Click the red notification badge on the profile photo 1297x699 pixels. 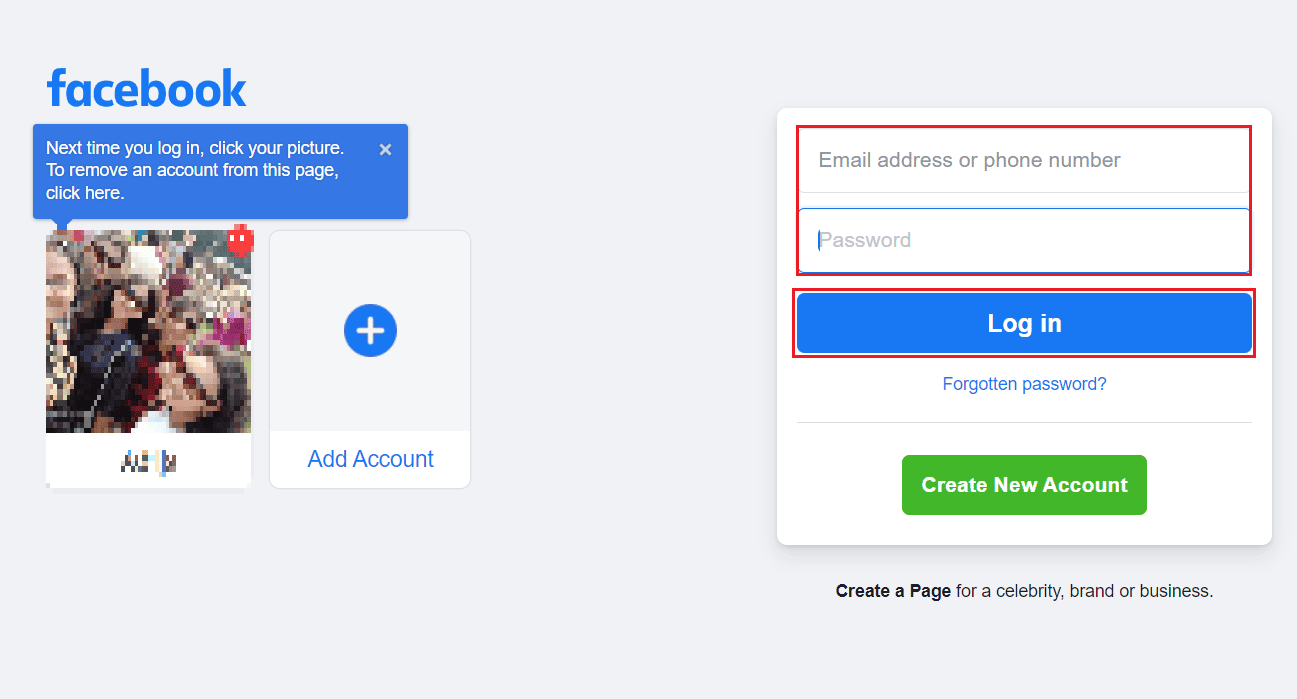click(x=241, y=240)
